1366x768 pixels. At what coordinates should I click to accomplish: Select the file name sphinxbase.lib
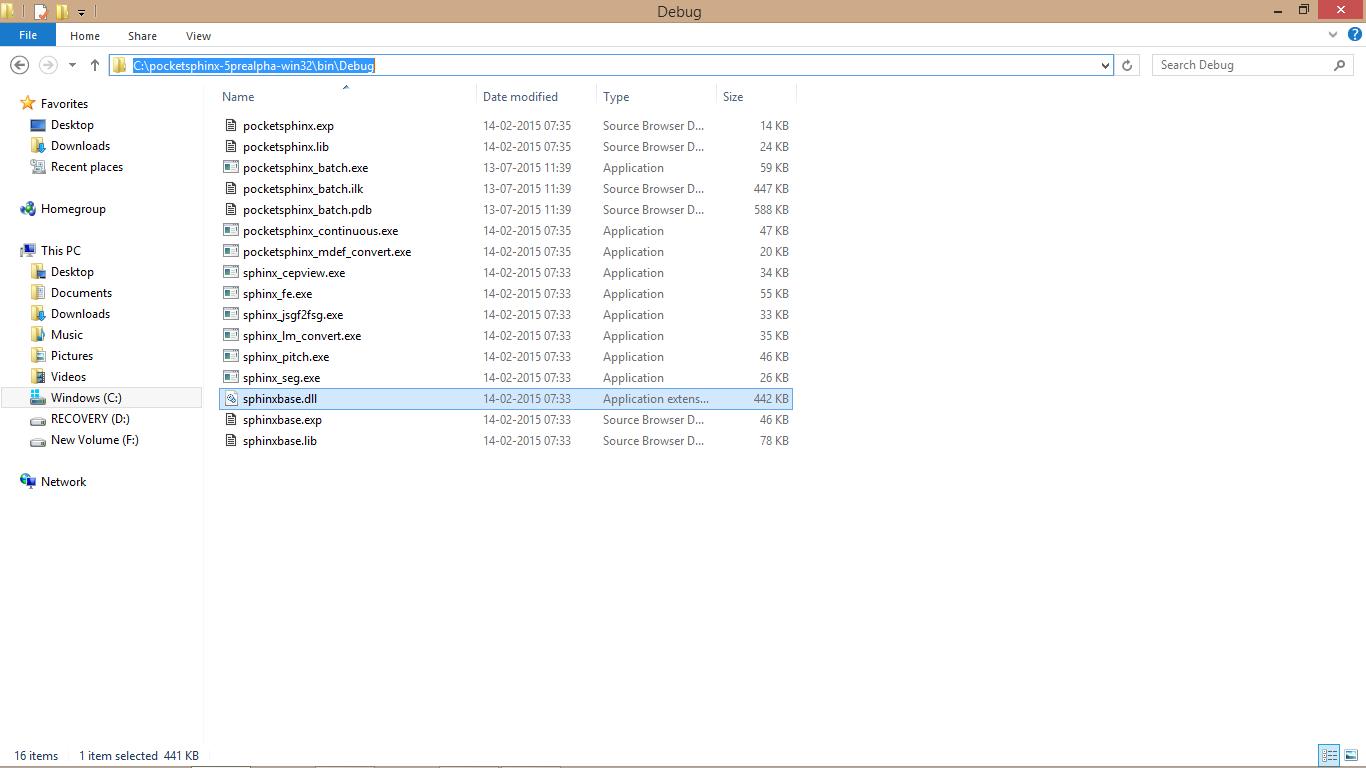[279, 441]
